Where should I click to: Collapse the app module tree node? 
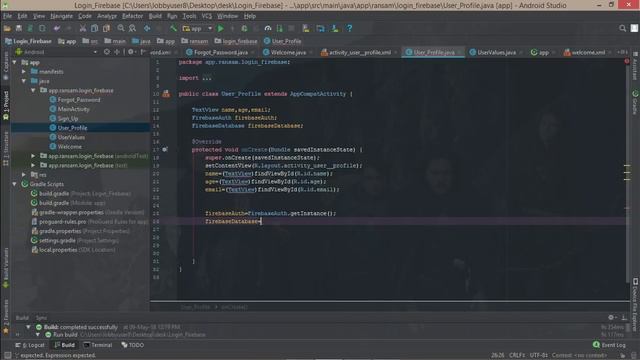(15, 62)
